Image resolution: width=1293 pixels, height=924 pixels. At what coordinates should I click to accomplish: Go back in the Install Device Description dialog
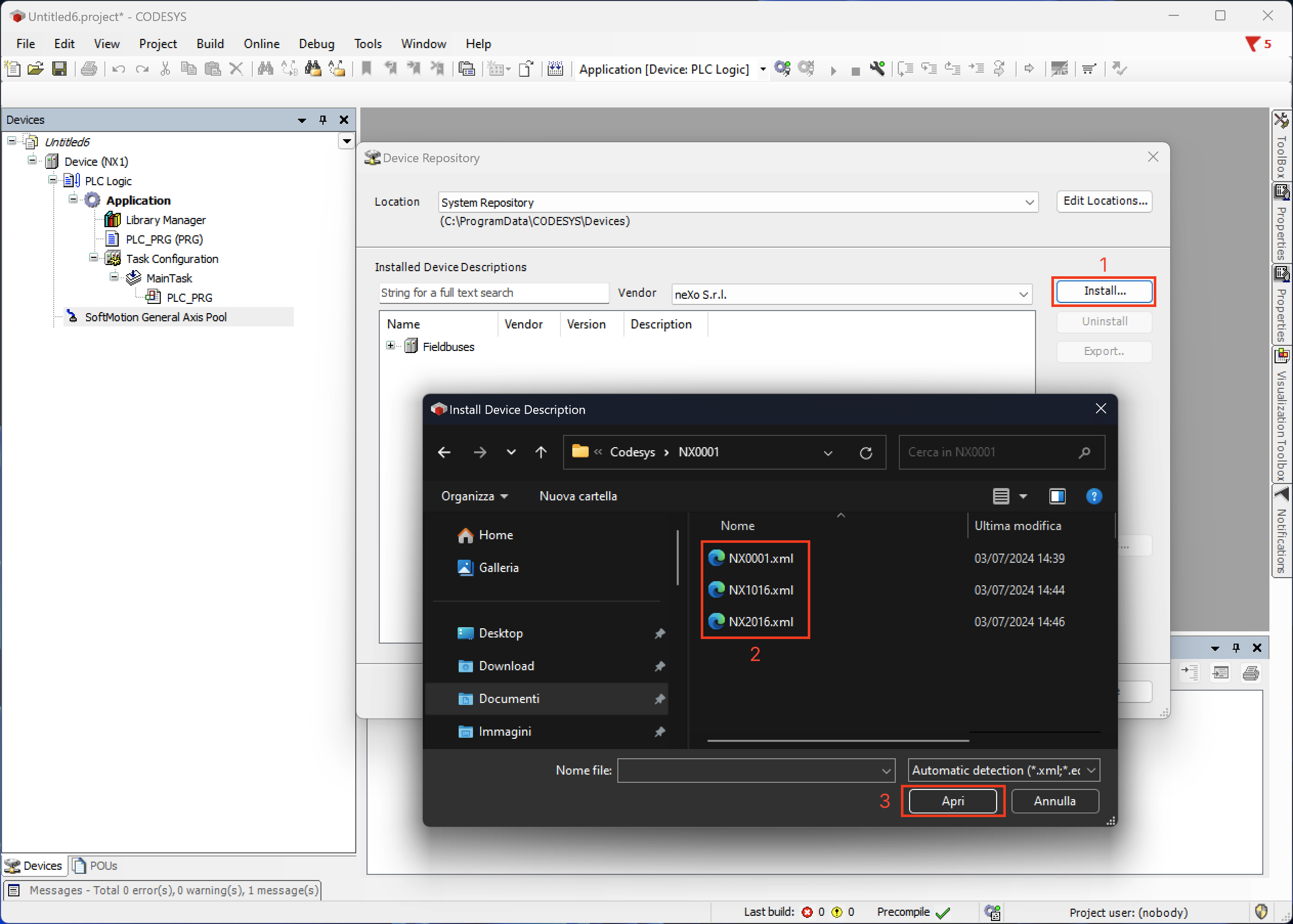[x=444, y=452]
